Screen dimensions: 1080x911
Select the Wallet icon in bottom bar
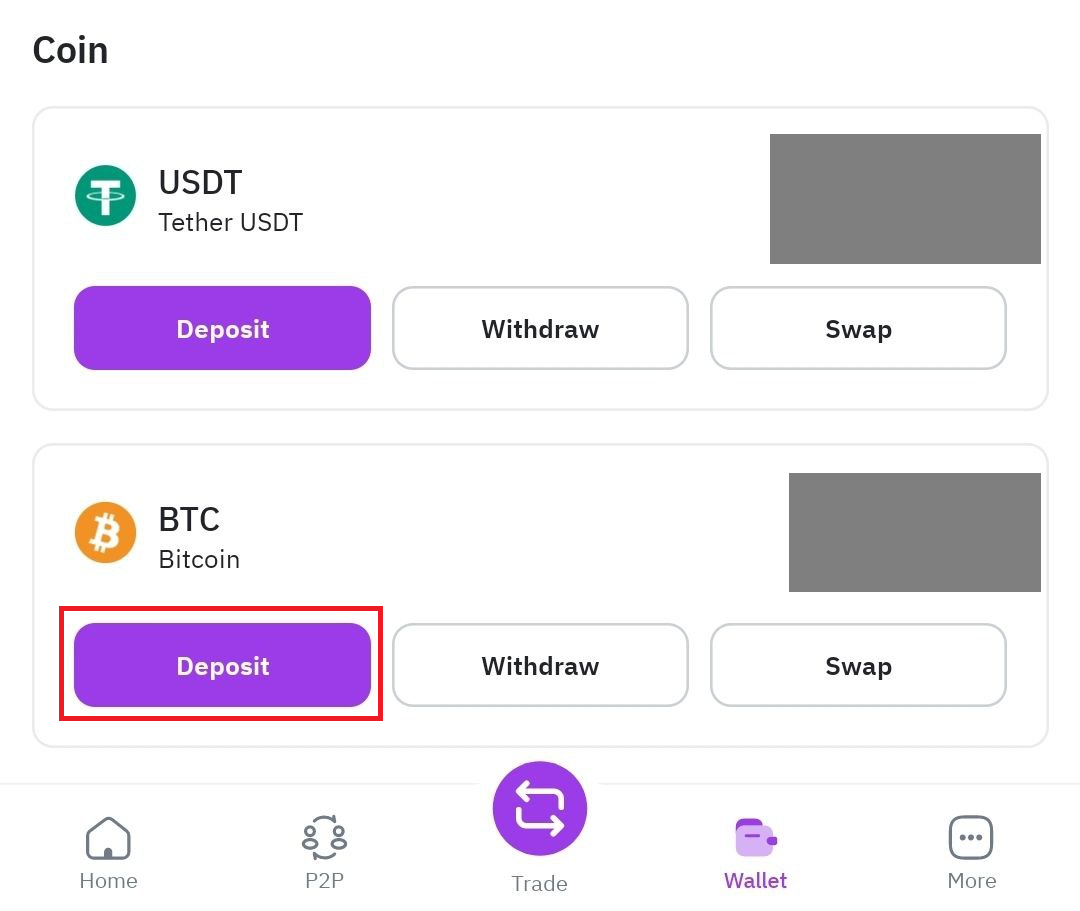click(755, 837)
